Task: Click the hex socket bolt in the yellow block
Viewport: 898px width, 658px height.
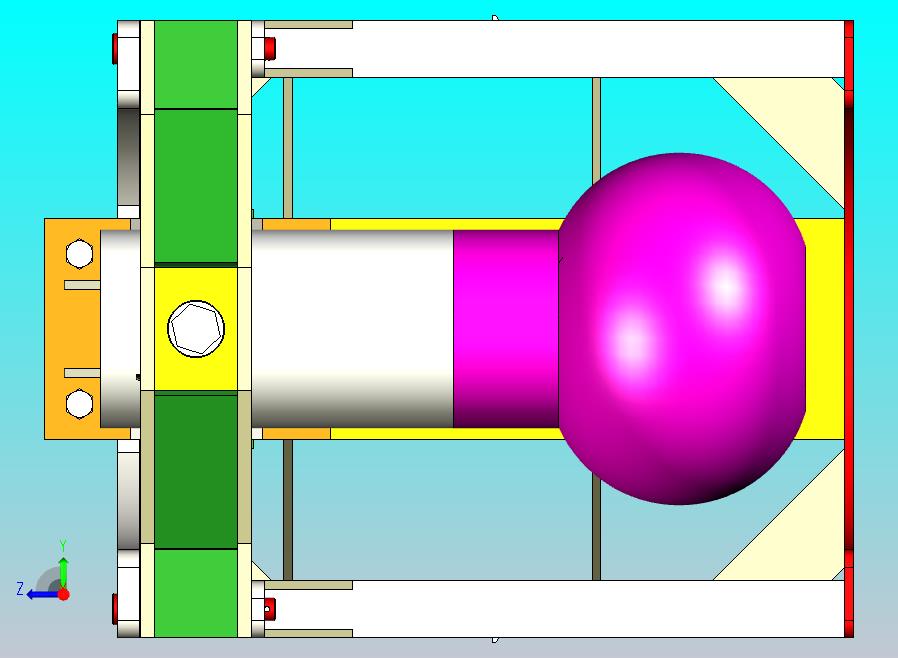Action: coord(196,329)
